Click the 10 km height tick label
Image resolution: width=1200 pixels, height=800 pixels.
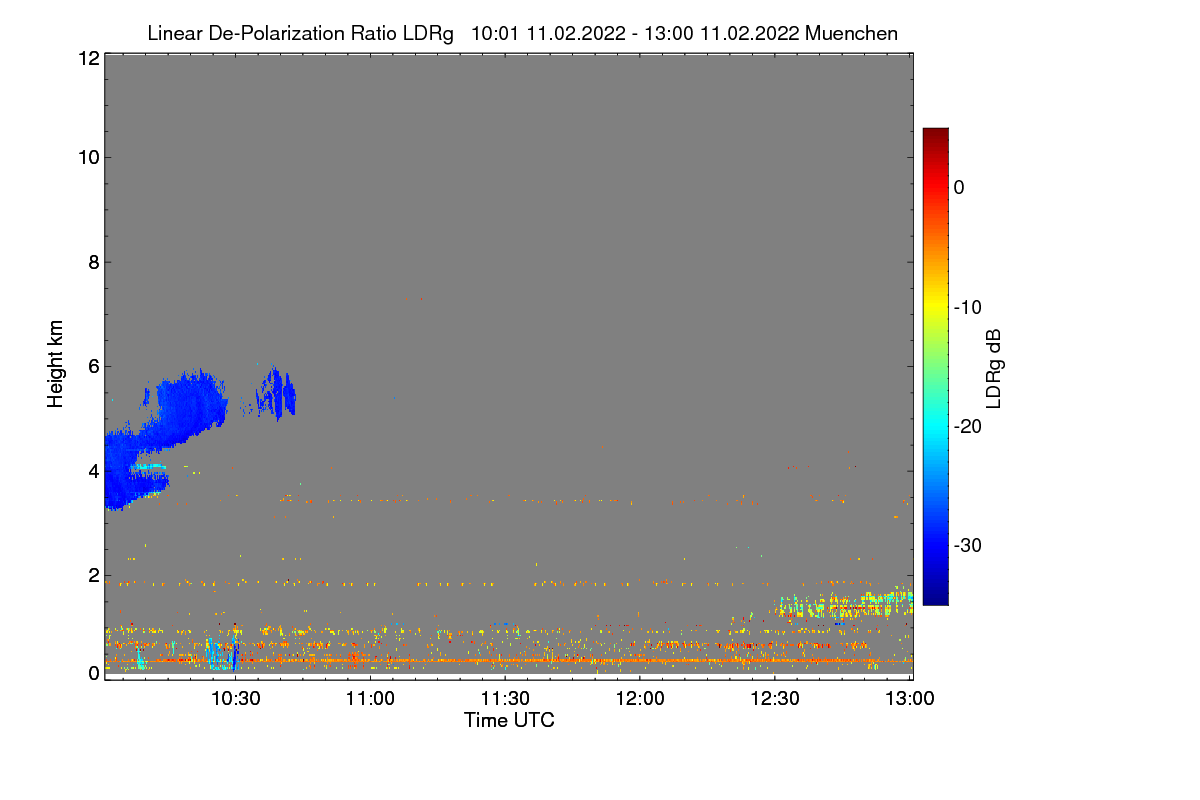tap(88, 157)
